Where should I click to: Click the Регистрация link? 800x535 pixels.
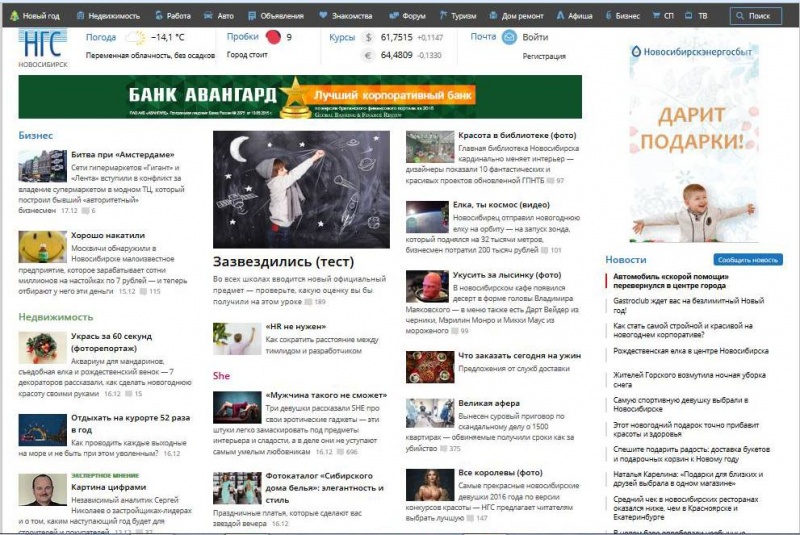(x=544, y=56)
